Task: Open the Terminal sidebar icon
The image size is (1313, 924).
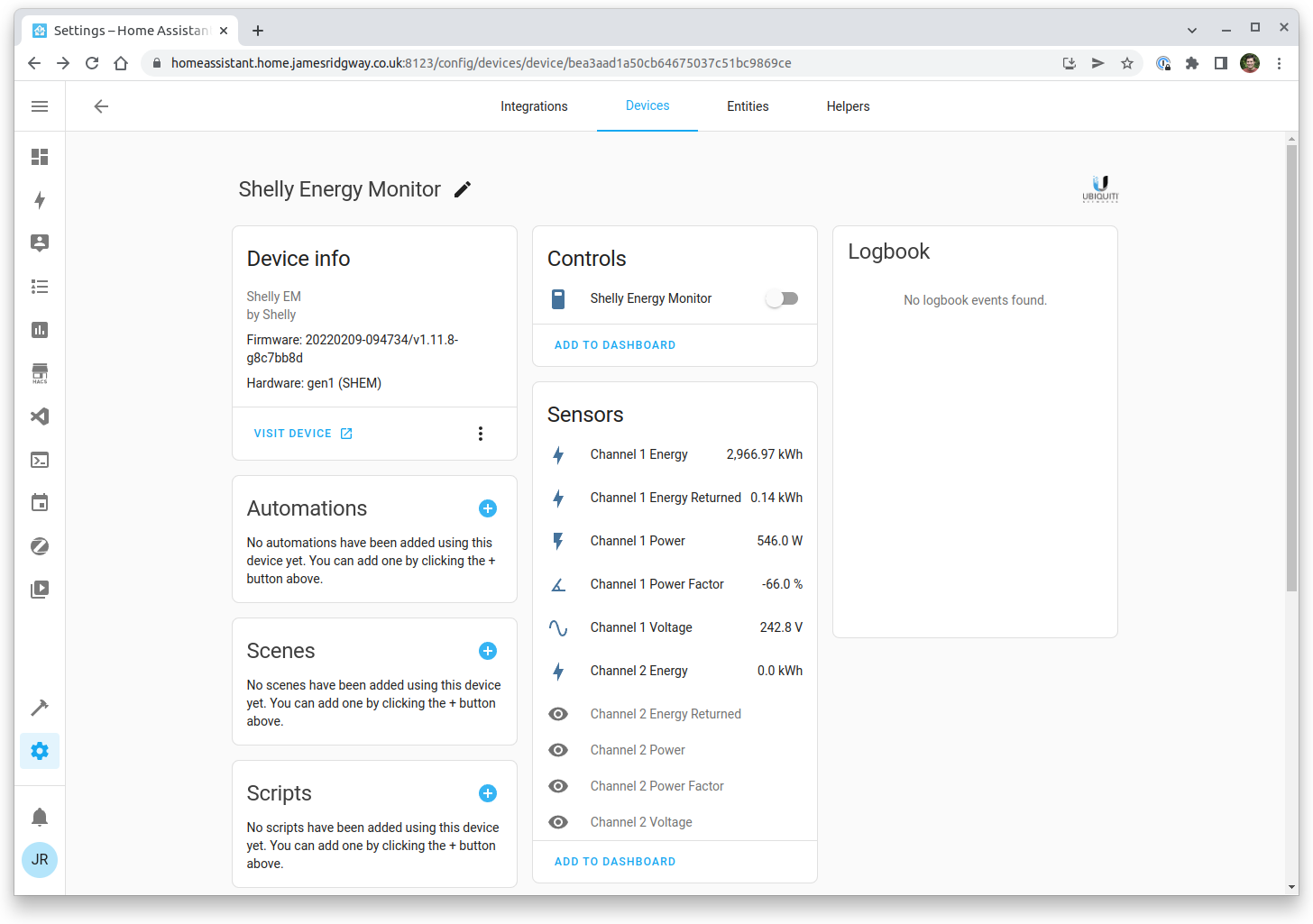Action: (40, 460)
